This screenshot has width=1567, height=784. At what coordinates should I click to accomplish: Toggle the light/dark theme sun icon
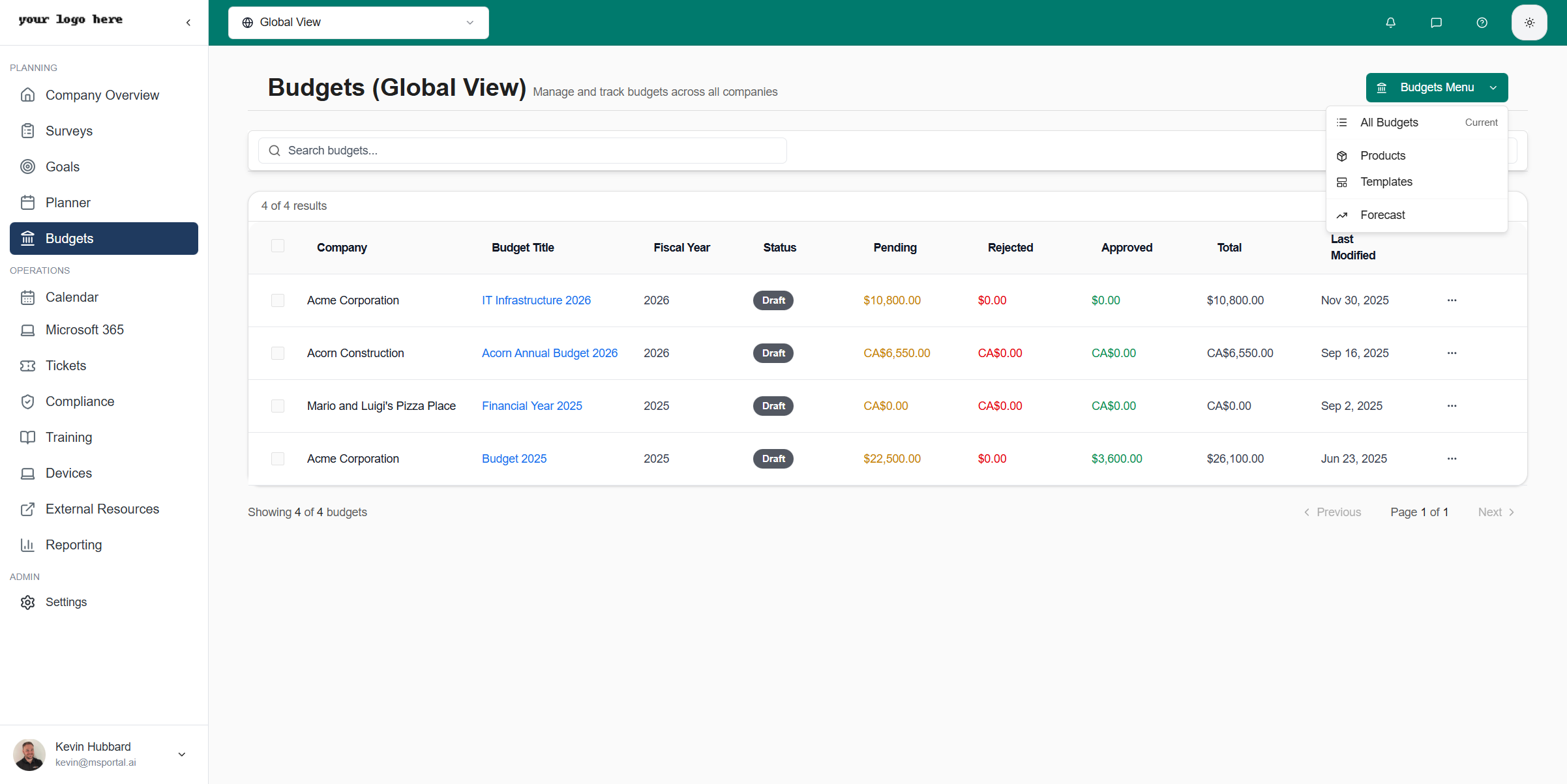point(1529,23)
